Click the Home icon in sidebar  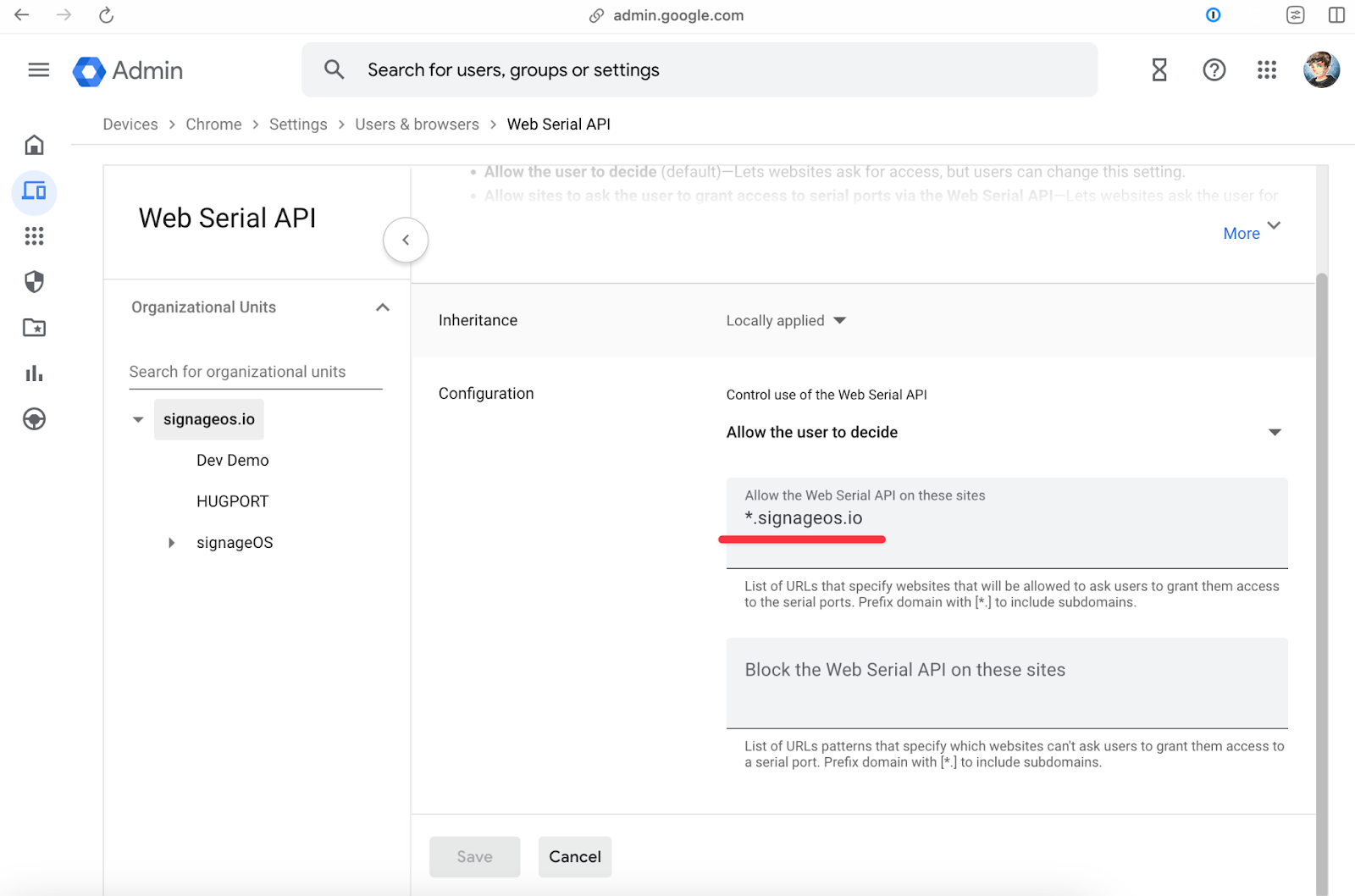[34, 145]
